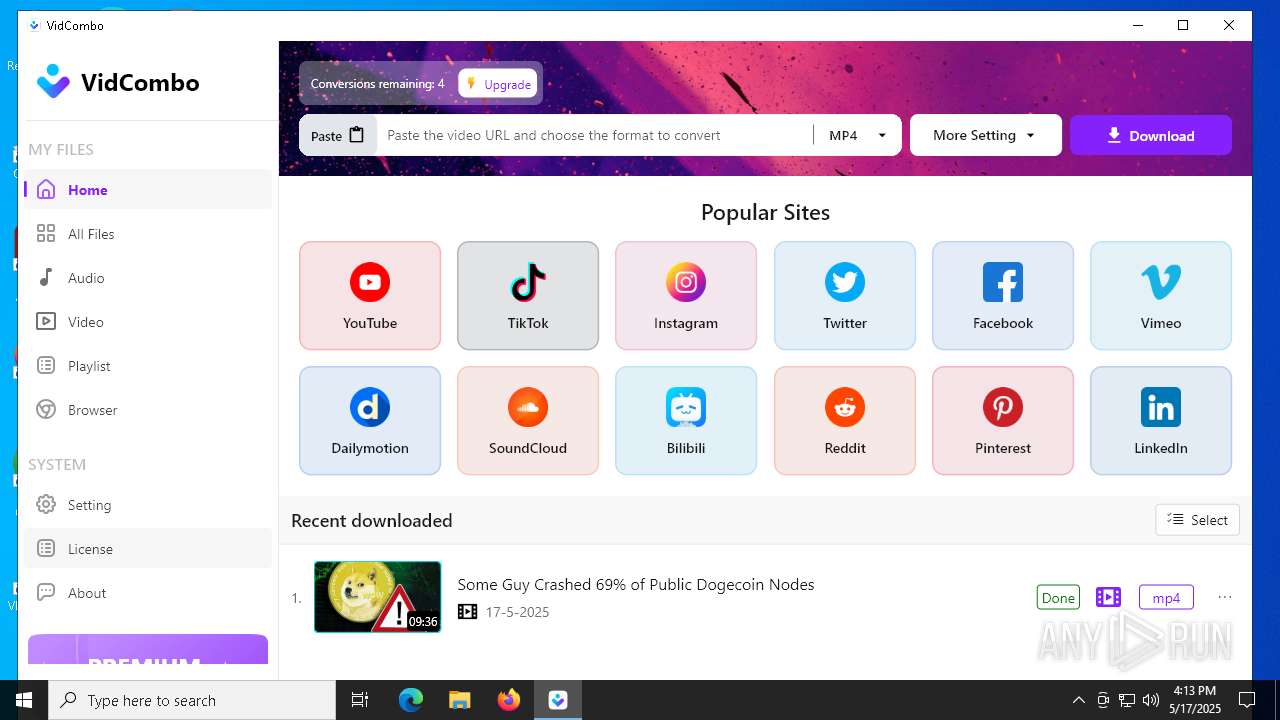Click the purple Download button

(x=1150, y=135)
